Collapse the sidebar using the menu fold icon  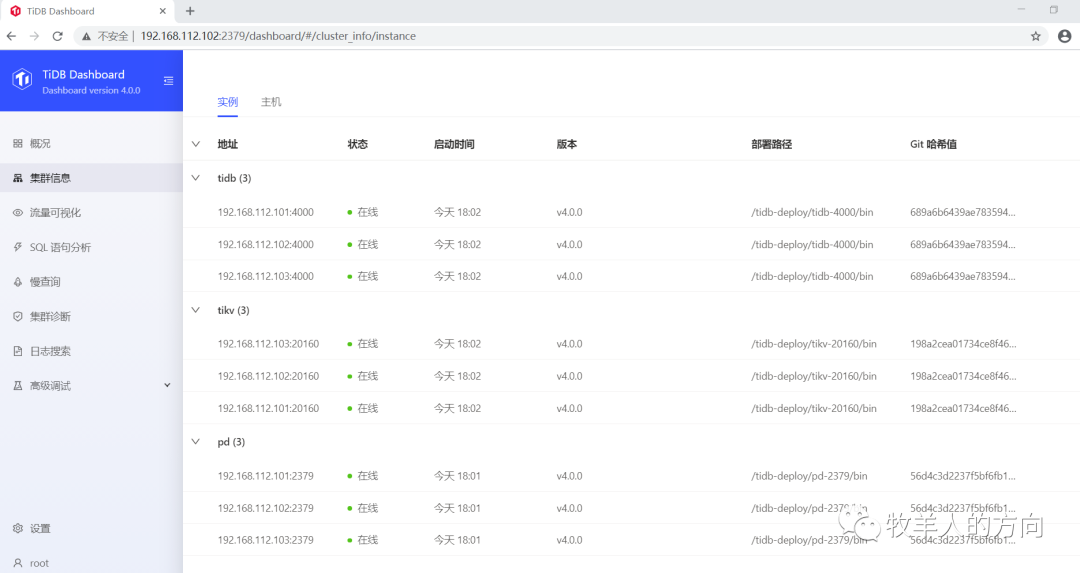(168, 81)
